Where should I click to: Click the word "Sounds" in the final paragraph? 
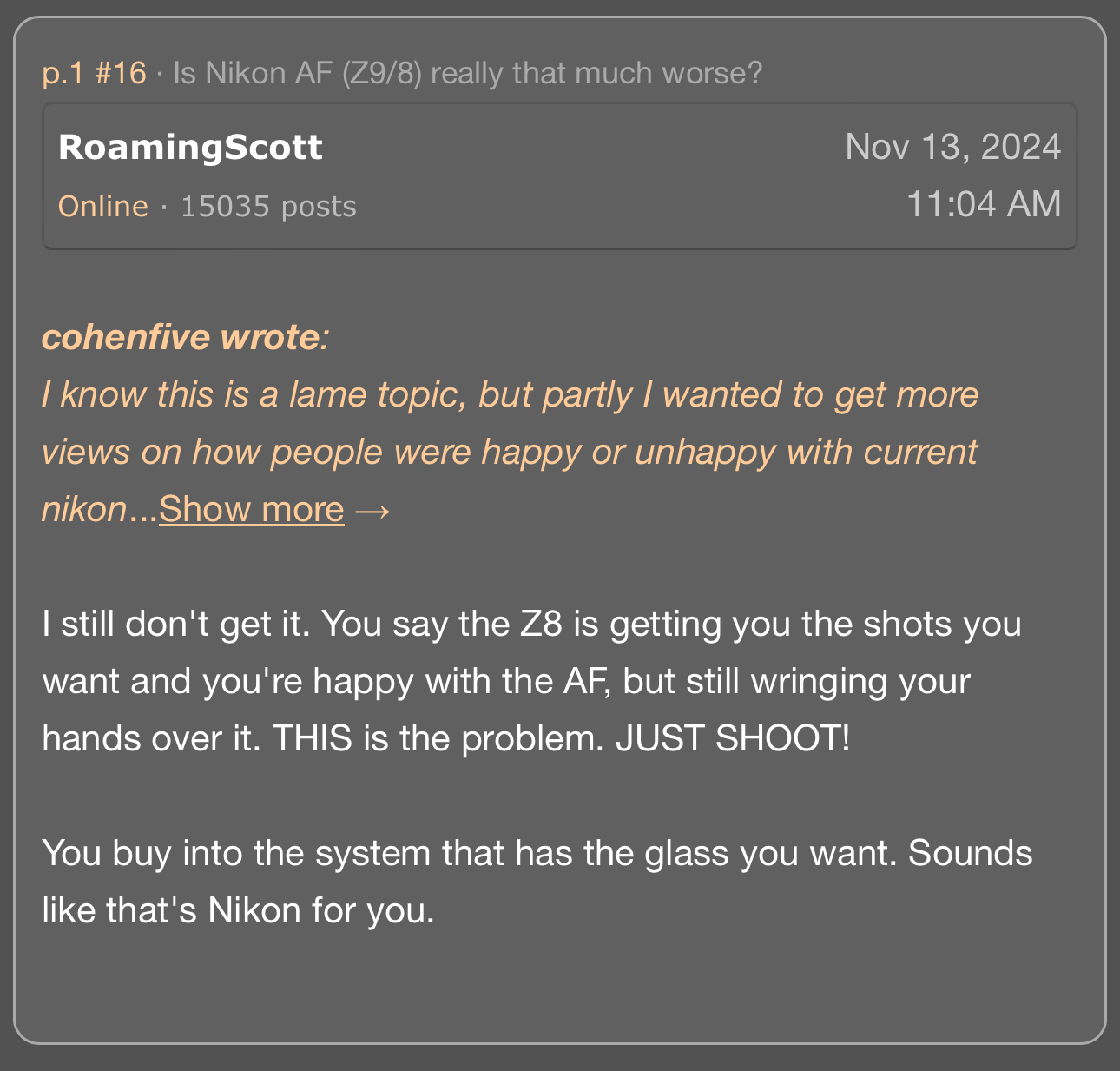[x=970, y=853]
